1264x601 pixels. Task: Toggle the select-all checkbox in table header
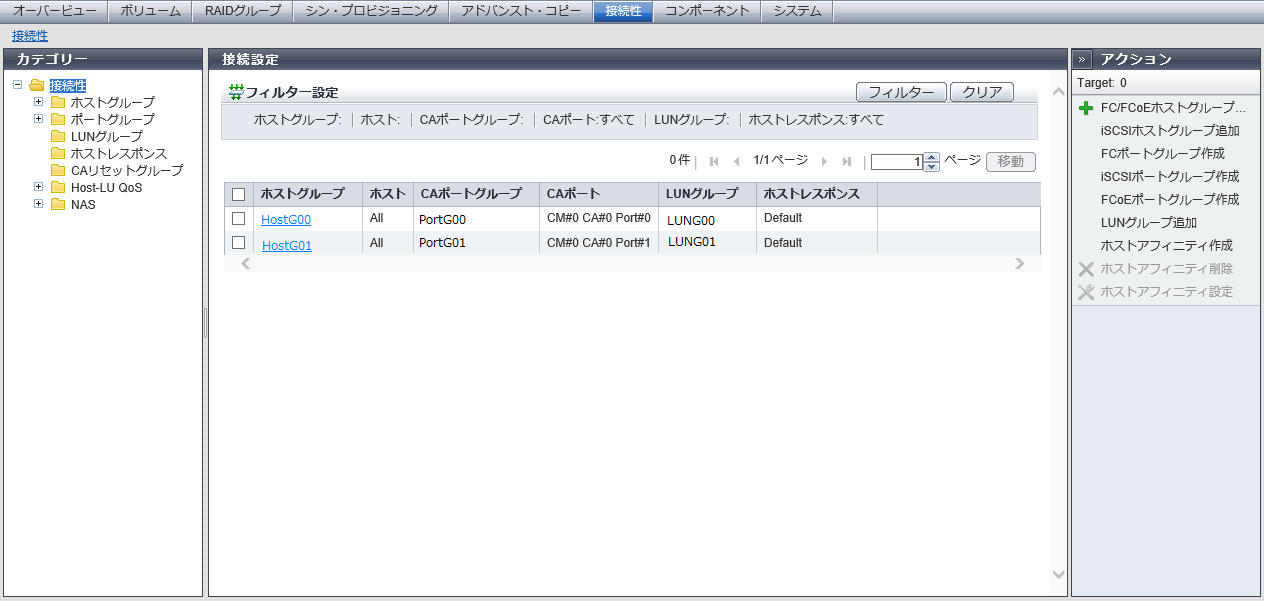tap(238, 194)
